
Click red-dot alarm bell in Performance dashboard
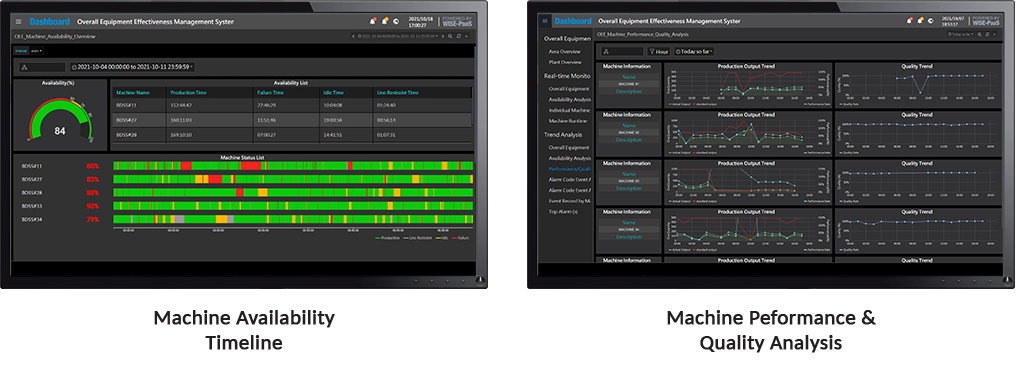tap(910, 21)
